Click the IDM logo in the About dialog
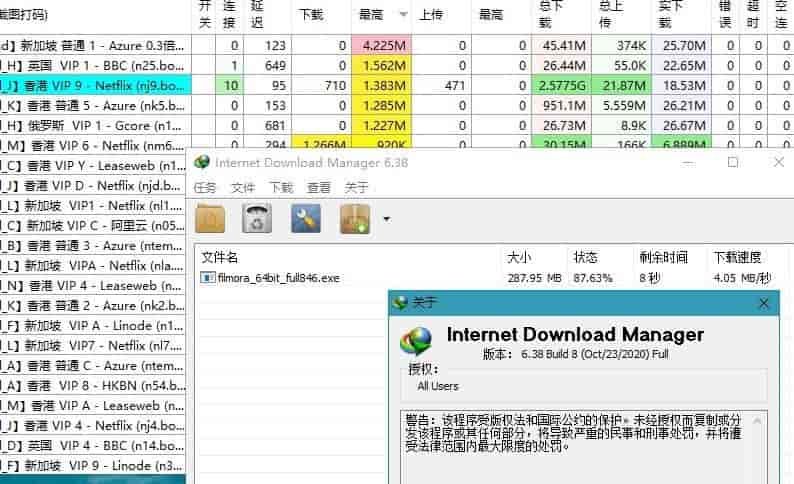 coord(416,341)
